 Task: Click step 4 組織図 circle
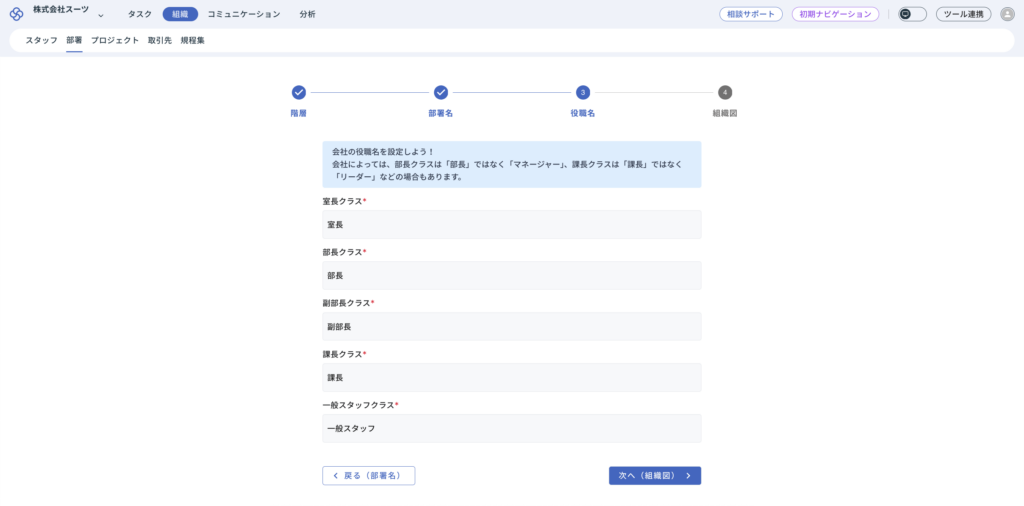(x=725, y=93)
